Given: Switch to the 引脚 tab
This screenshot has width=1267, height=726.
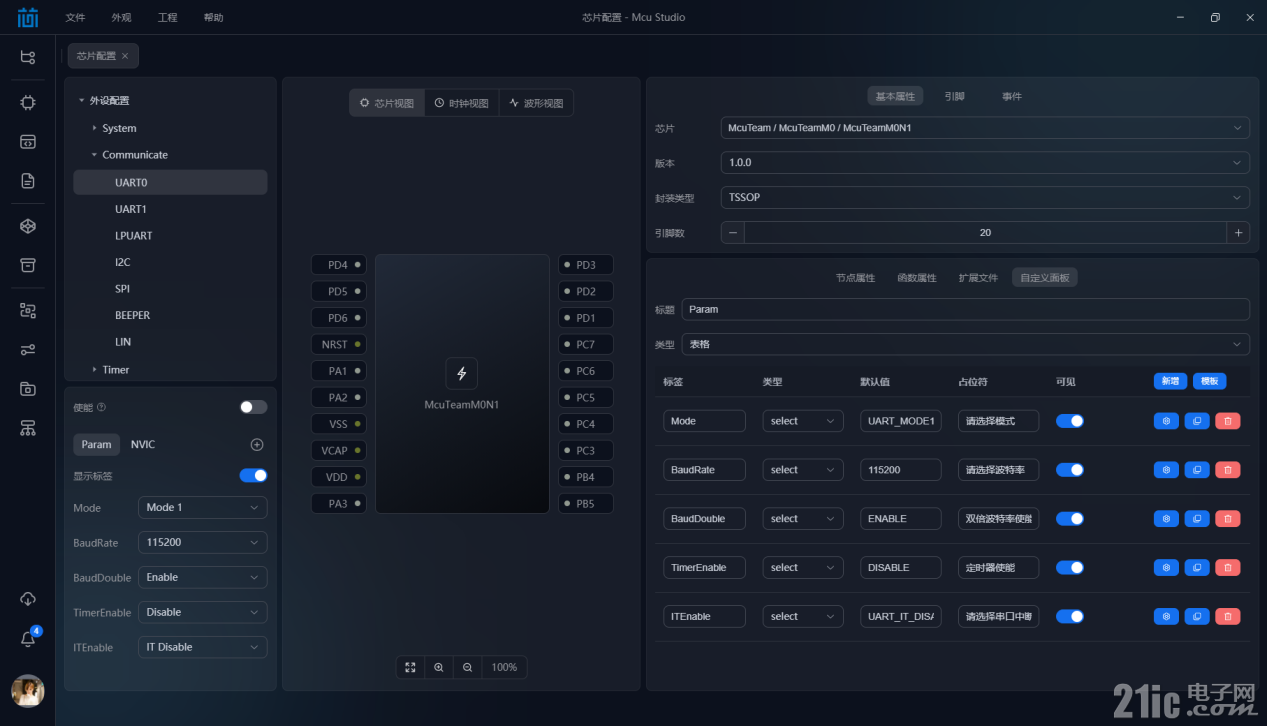Looking at the screenshot, I should pyautogui.click(x=954, y=97).
